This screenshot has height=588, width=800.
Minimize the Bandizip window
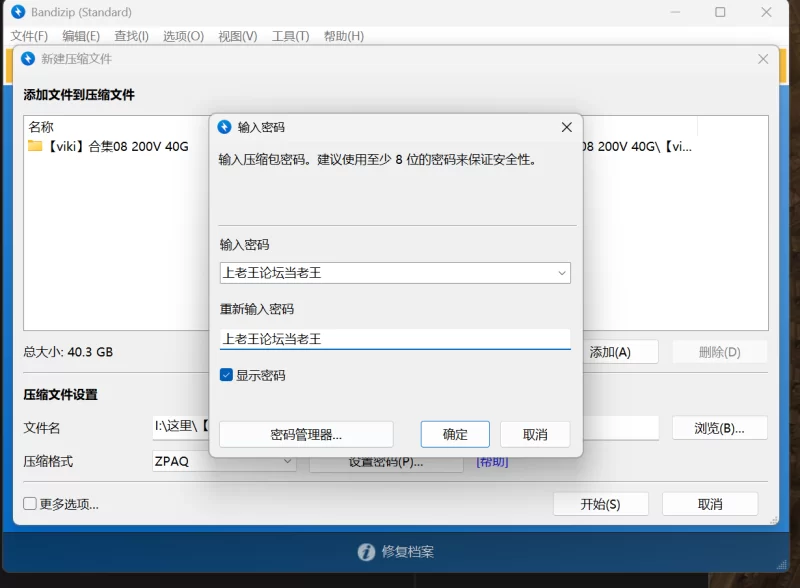[675, 12]
